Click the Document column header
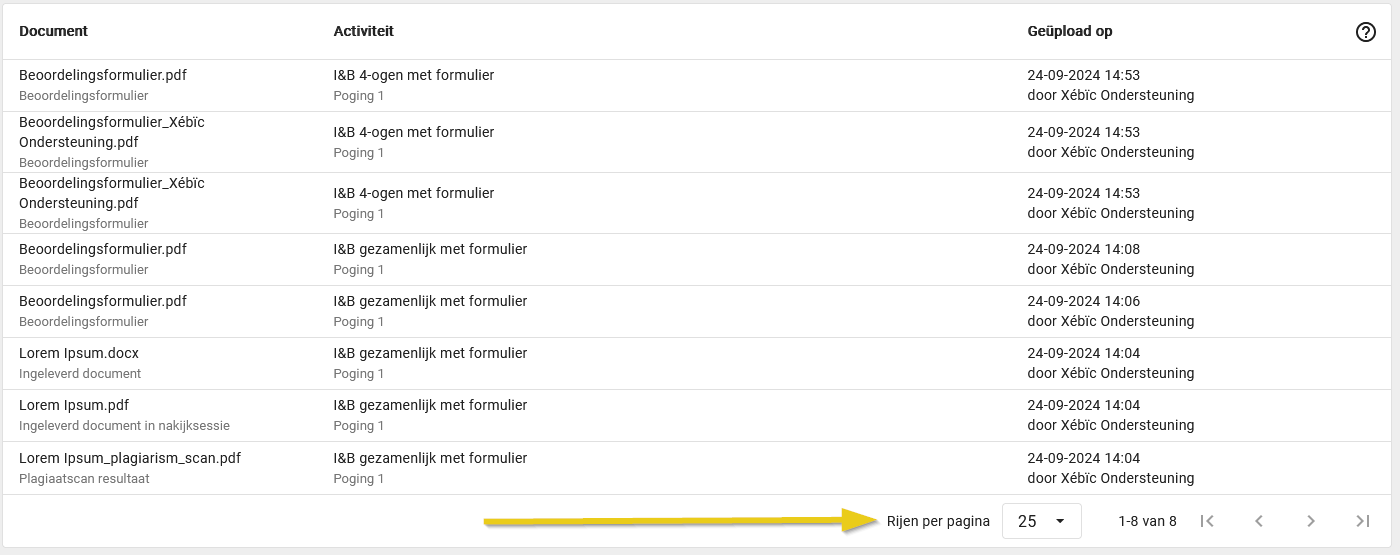Image resolution: width=1400 pixels, height=555 pixels. point(53,31)
